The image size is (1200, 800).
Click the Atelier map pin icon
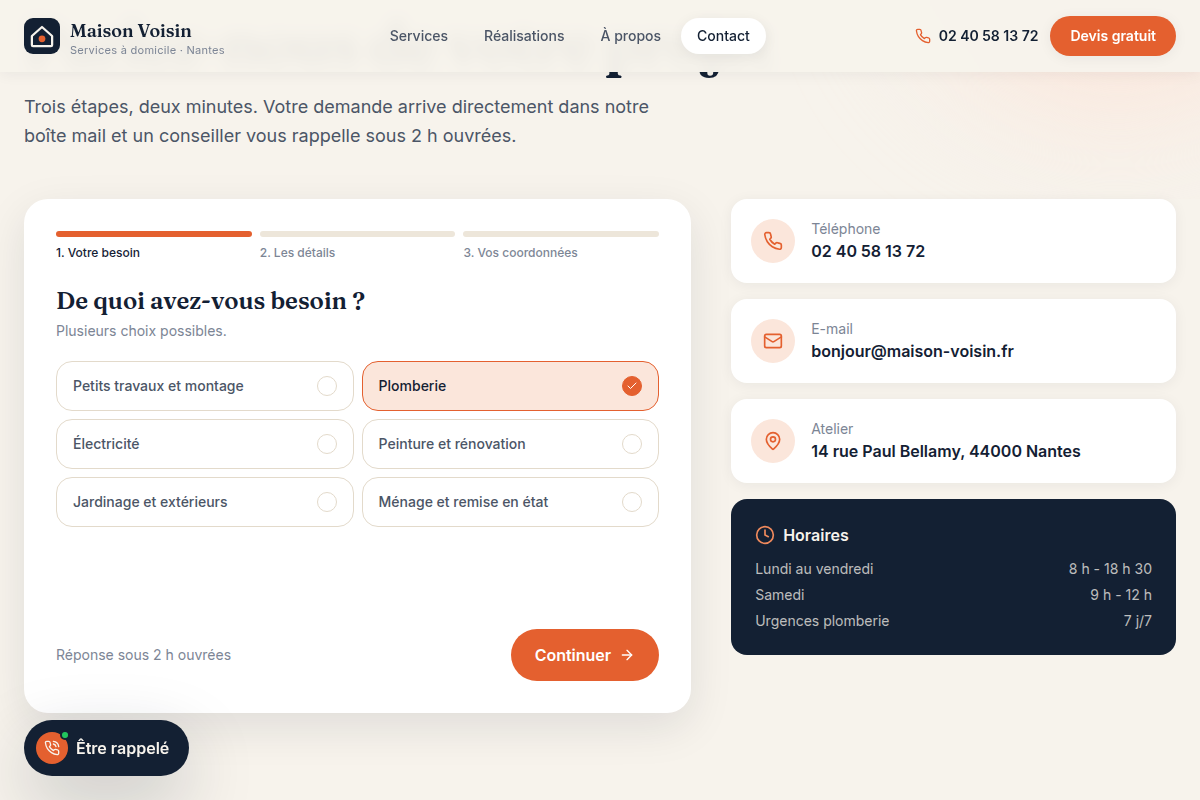773,441
